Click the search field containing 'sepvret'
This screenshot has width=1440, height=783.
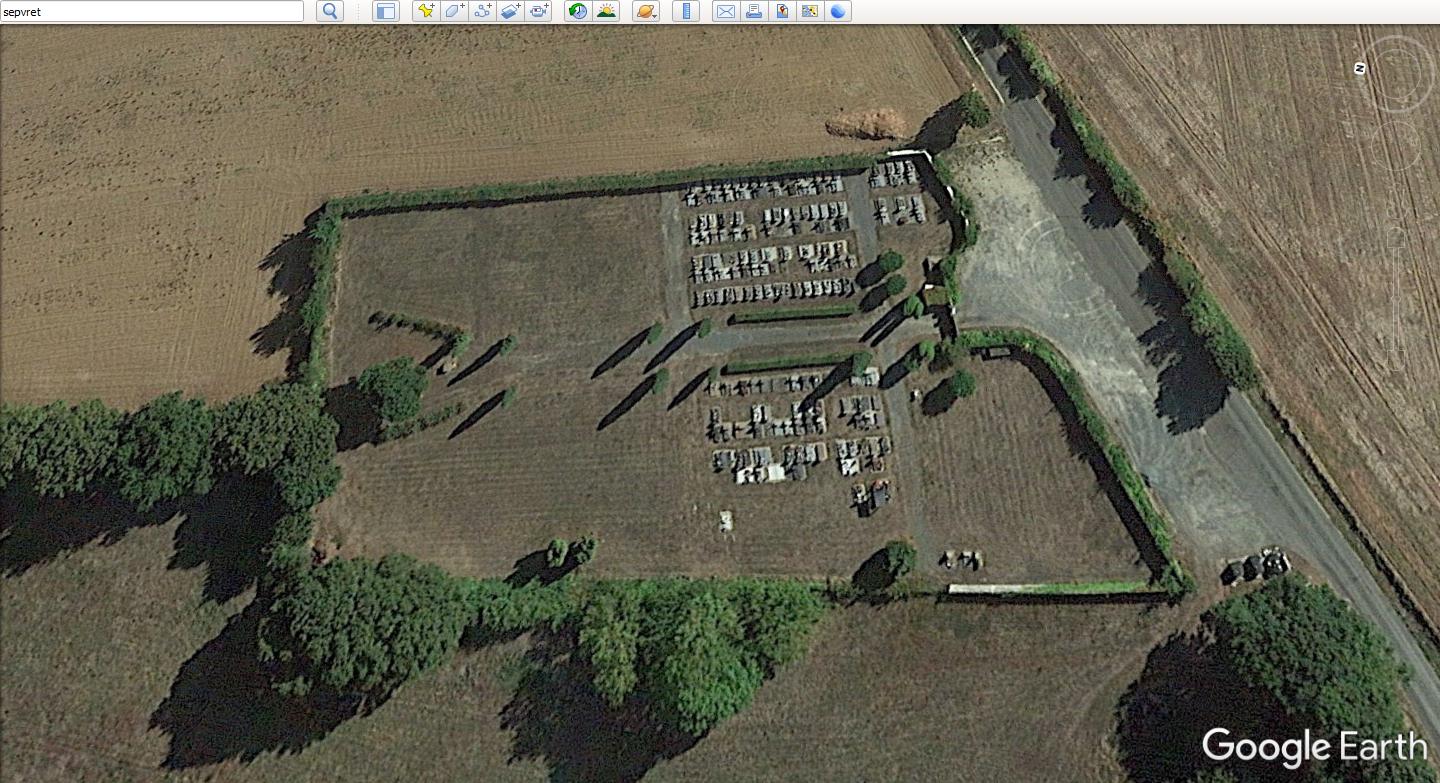tap(152, 11)
